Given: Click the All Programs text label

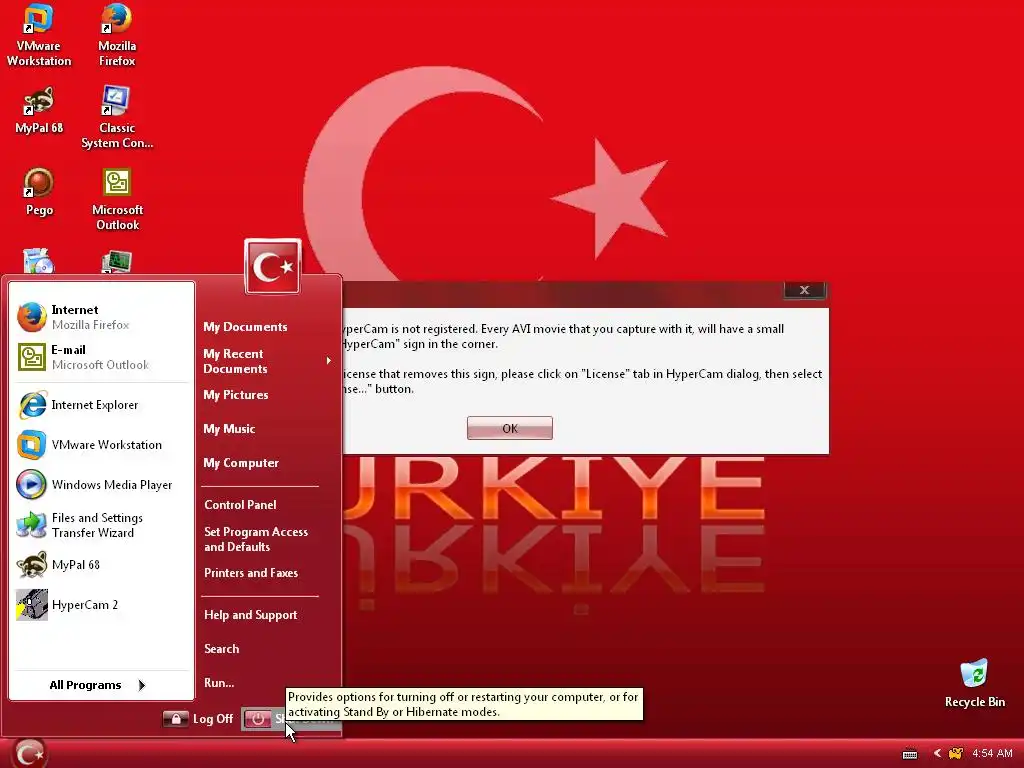Looking at the screenshot, I should click(x=85, y=685).
